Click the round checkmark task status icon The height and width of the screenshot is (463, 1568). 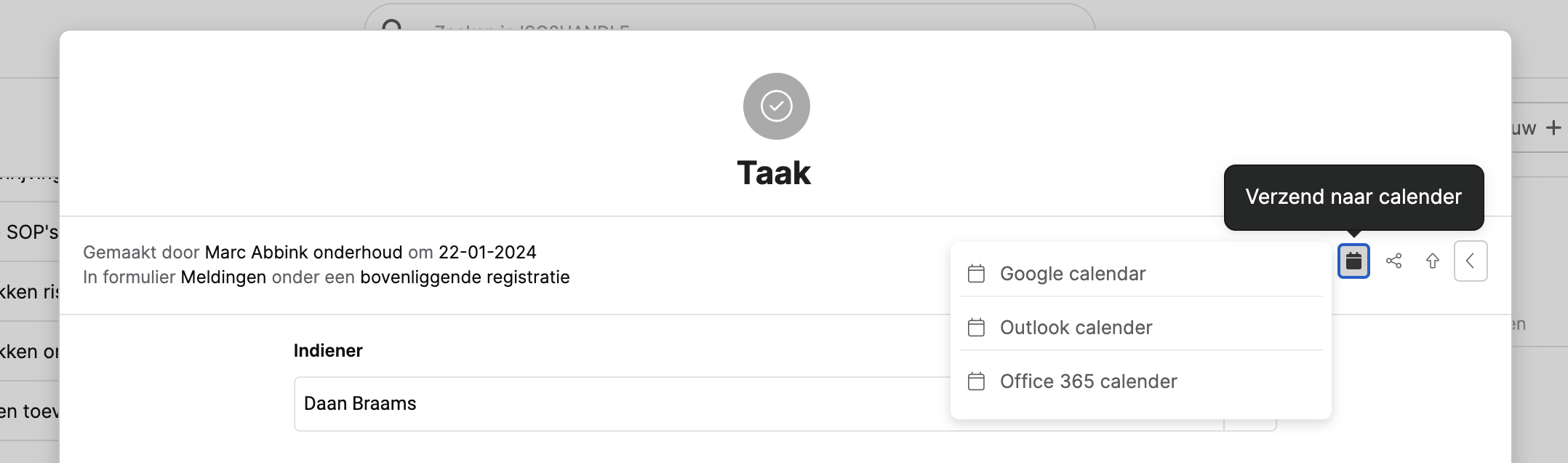pos(776,106)
